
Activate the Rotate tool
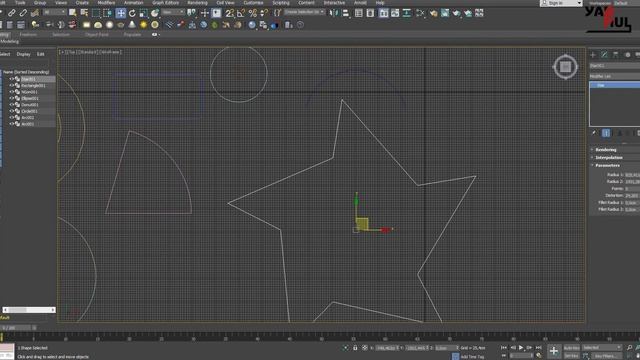pos(132,13)
